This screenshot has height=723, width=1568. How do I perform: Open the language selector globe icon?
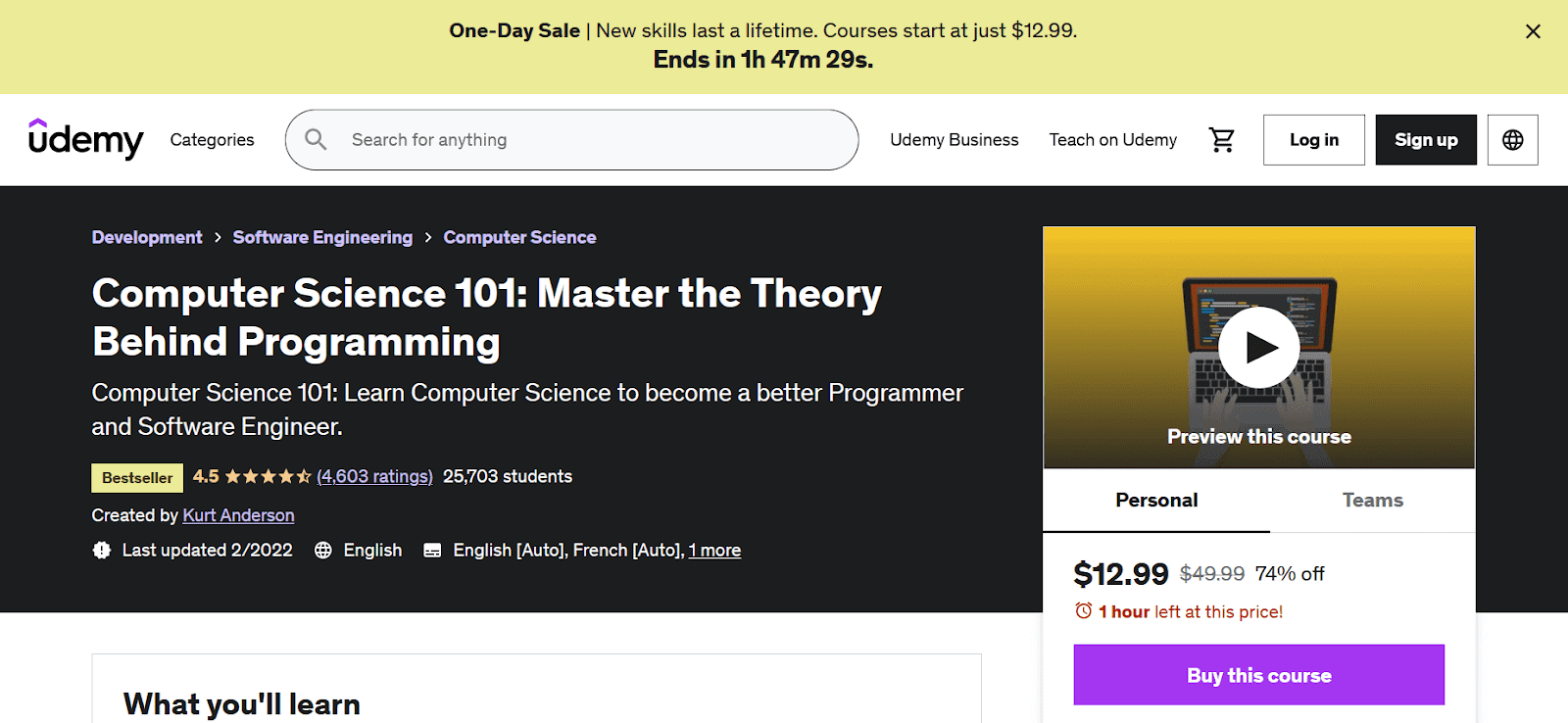pos(1512,139)
